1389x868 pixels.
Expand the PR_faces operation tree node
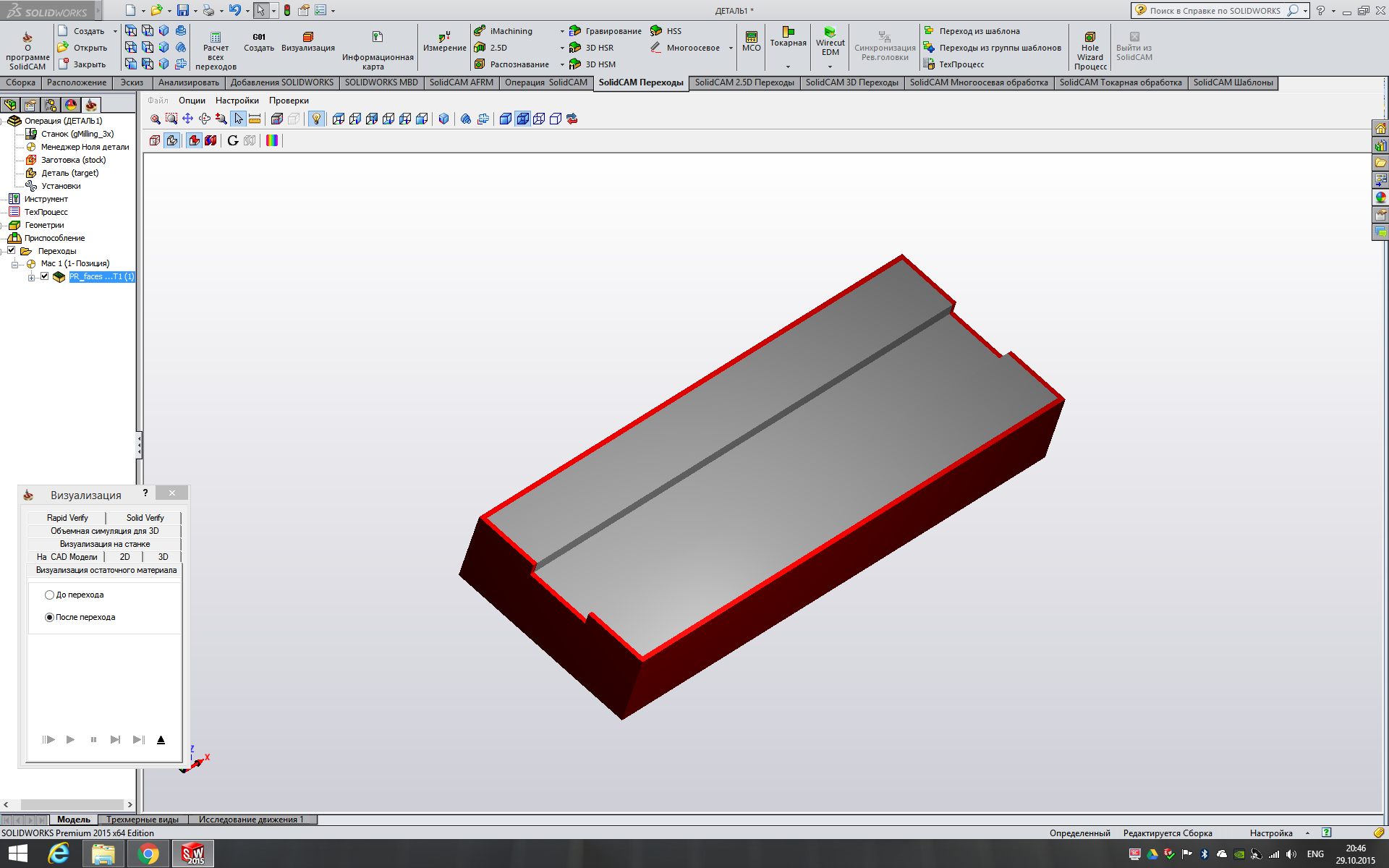[31, 277]
